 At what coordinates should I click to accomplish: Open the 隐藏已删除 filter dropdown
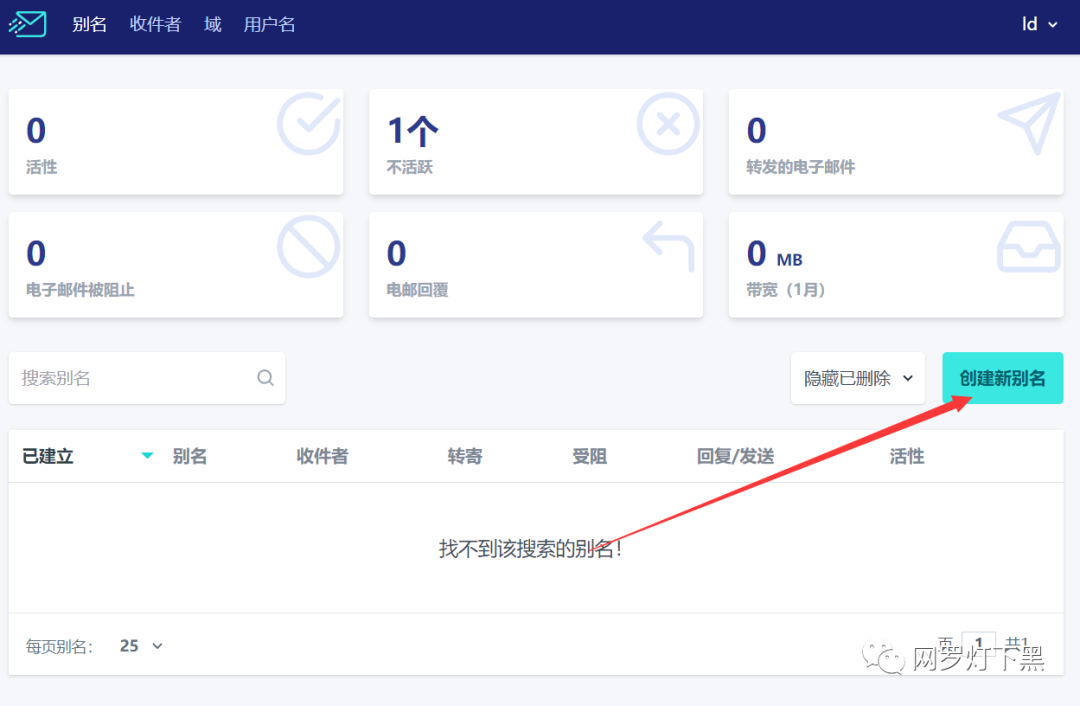858,378
